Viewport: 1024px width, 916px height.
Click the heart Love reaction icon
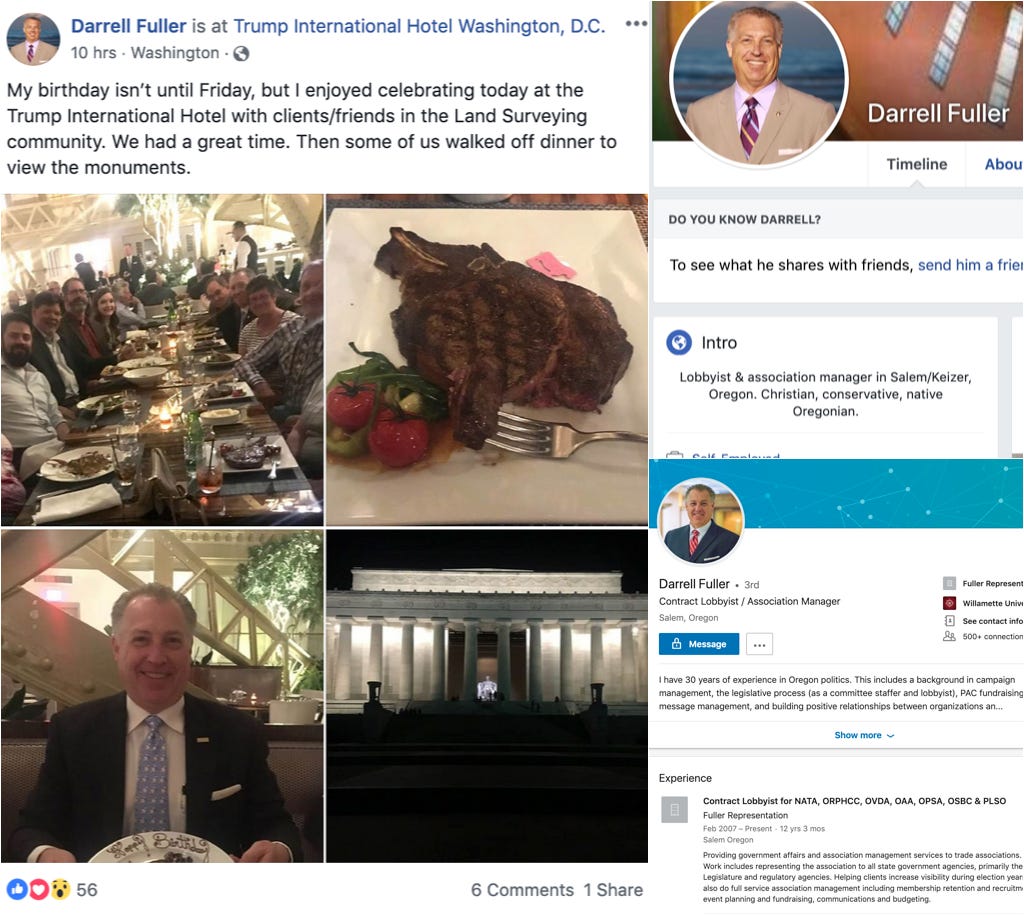(x=39, y=889)
